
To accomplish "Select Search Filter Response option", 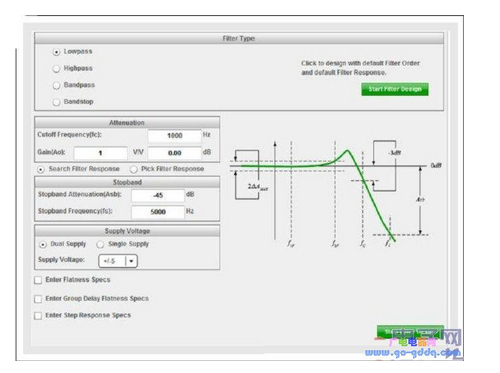I will click(x=41, y=170).
